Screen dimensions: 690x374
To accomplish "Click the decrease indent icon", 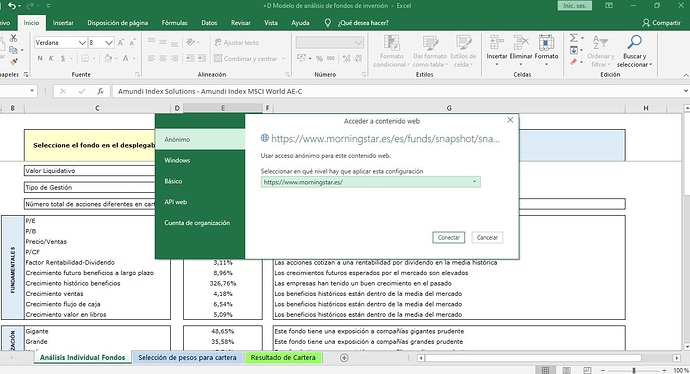I will click(191, 58).
